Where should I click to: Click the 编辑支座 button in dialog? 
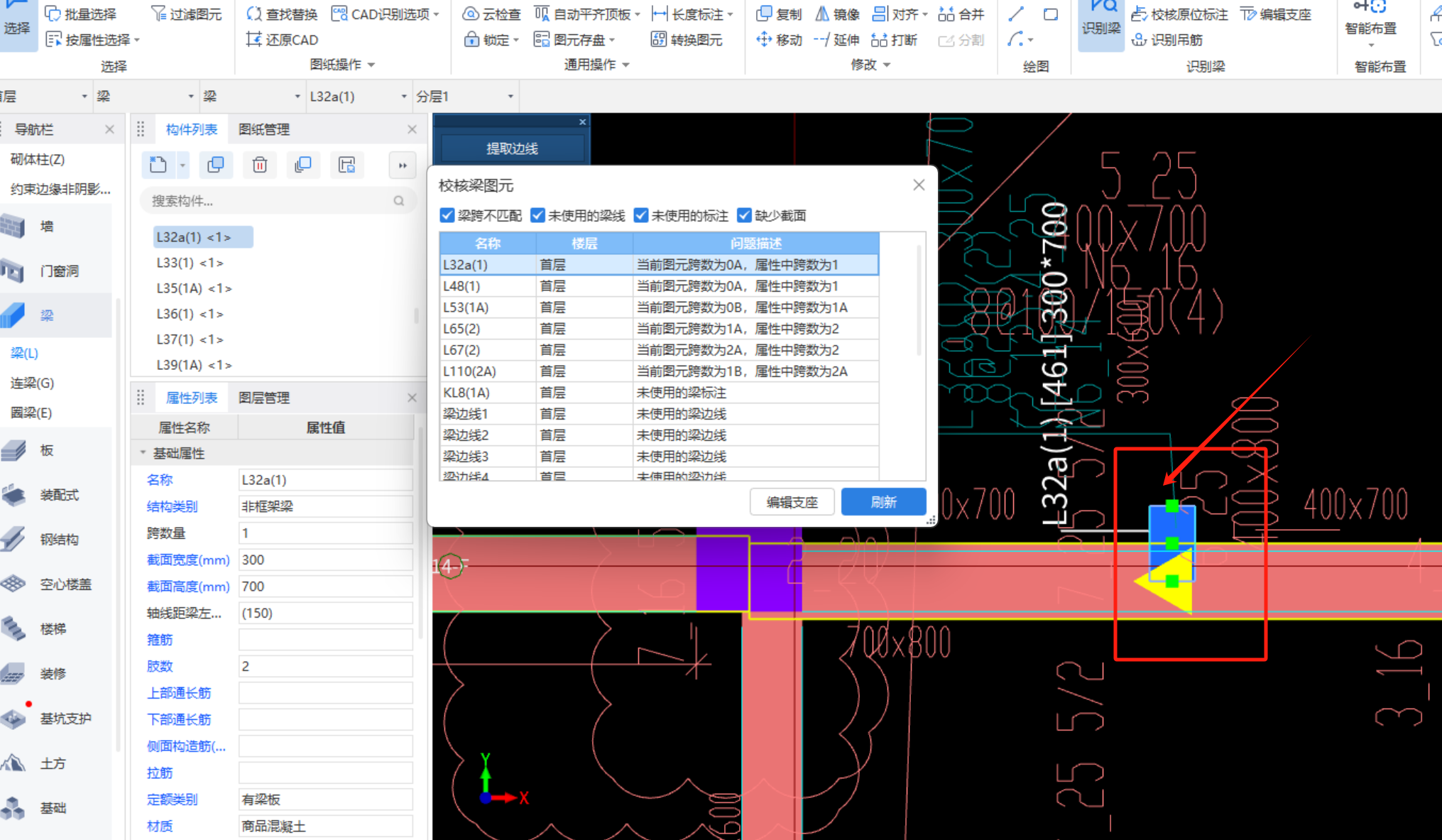pyautogui.click(x=792, y=502)
